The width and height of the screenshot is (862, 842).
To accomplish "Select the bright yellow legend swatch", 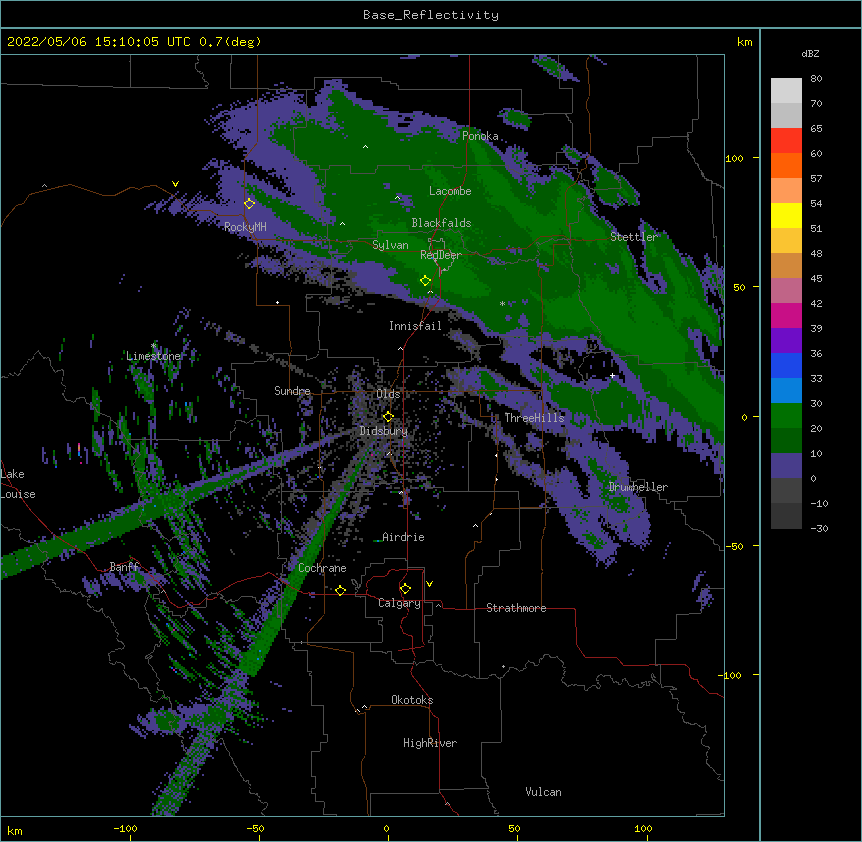I will tap(786, 215).
